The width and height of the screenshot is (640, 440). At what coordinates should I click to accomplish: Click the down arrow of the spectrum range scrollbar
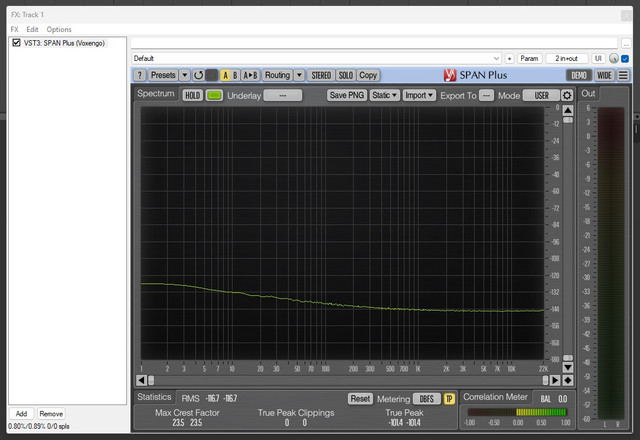coord(568,367)
